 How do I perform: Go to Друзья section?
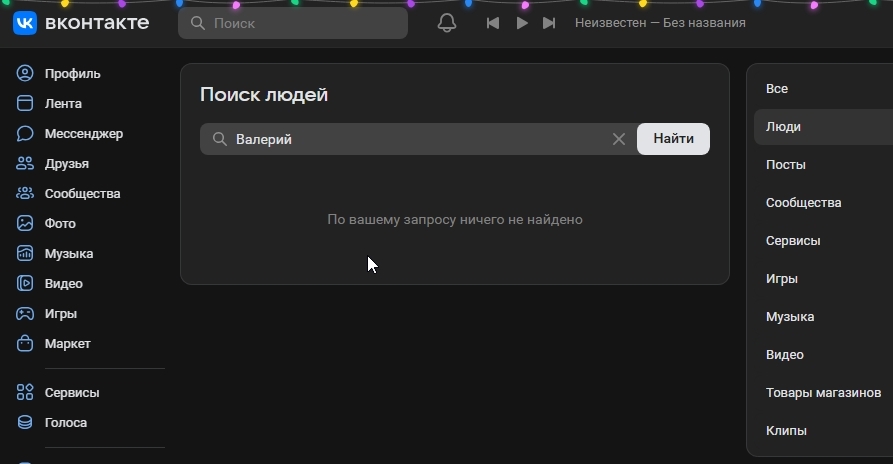tap(66, 164)
